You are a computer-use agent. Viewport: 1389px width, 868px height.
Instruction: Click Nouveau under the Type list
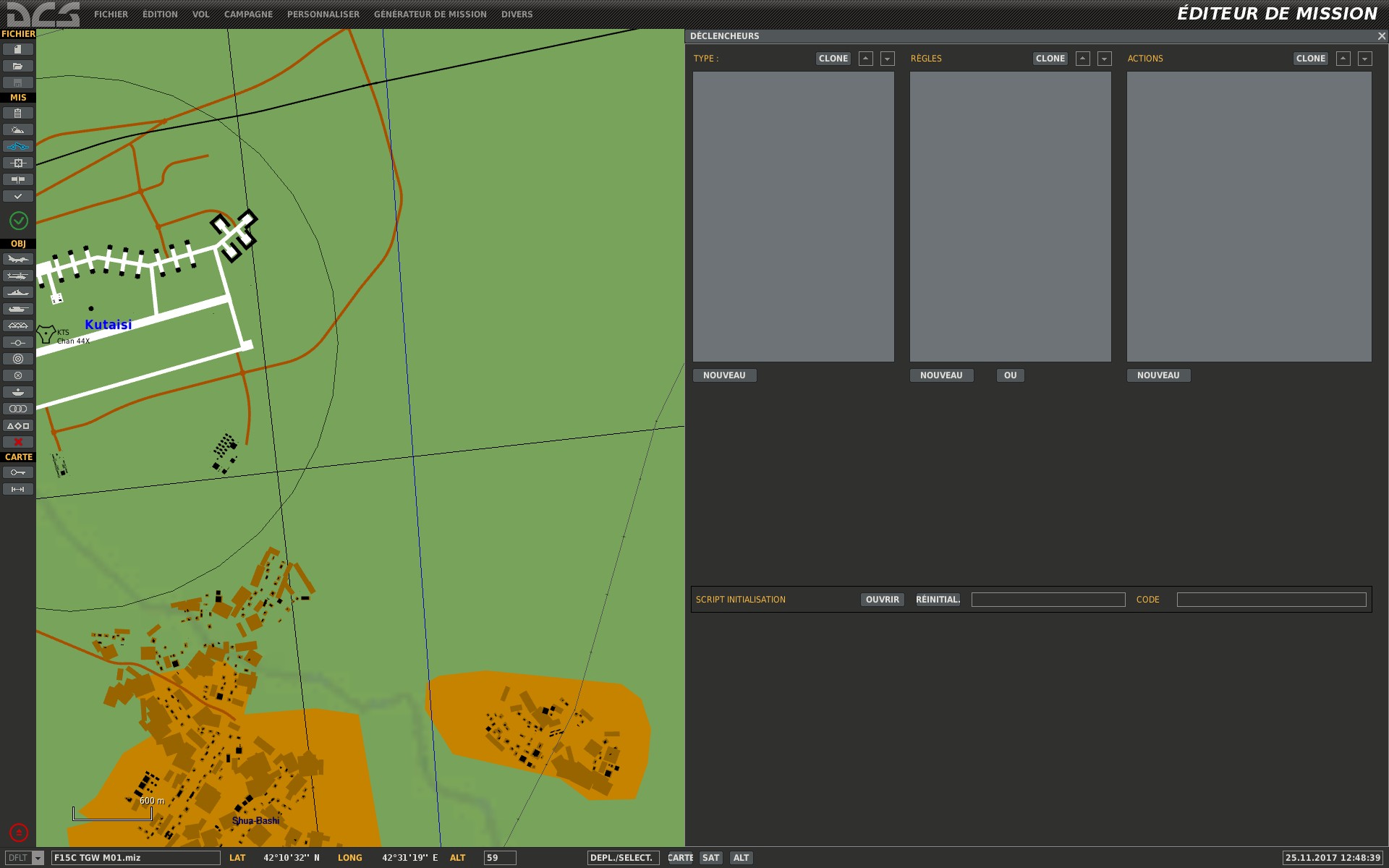click(724, 375)
